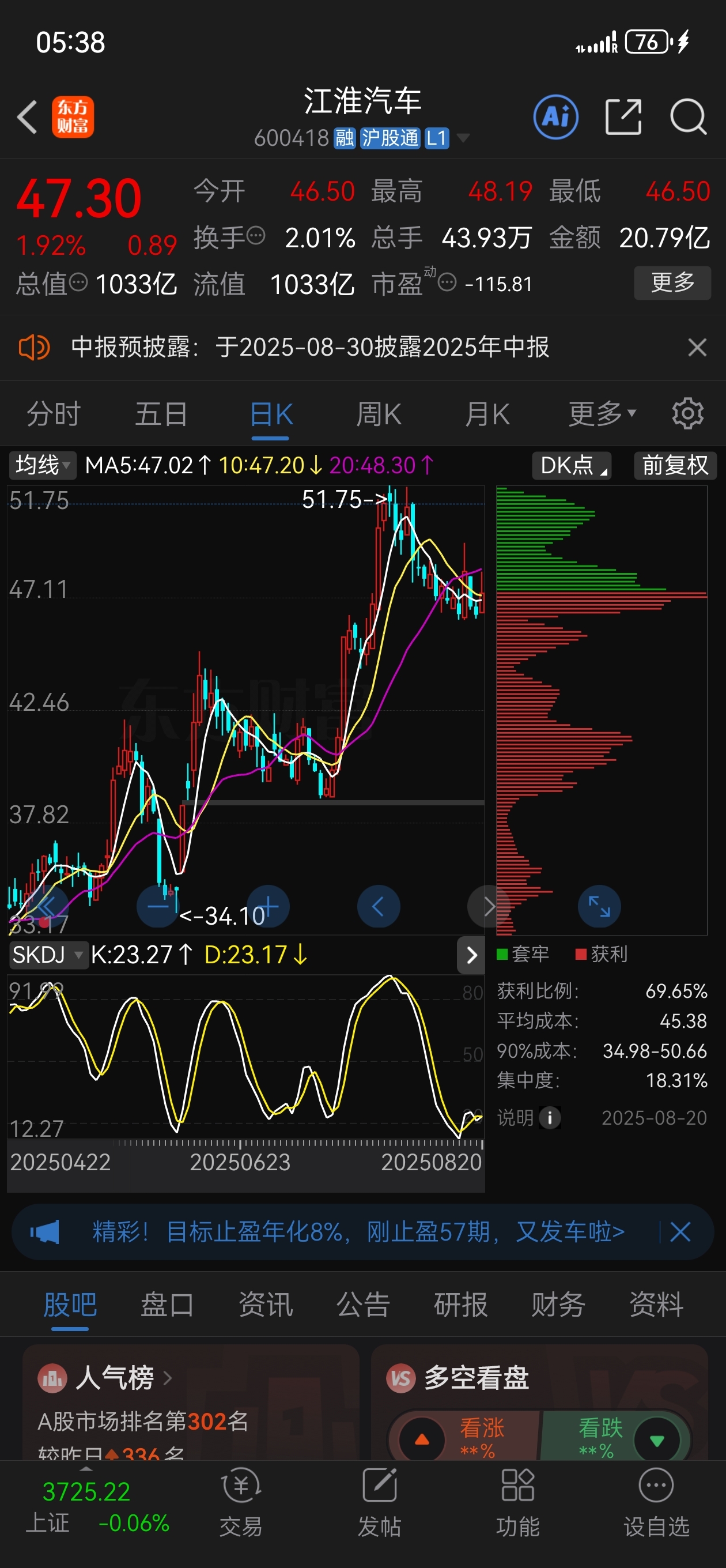Open the 前复权 adjustment selector
This screenshot has height=1568, width=726.
coord(675,465)
